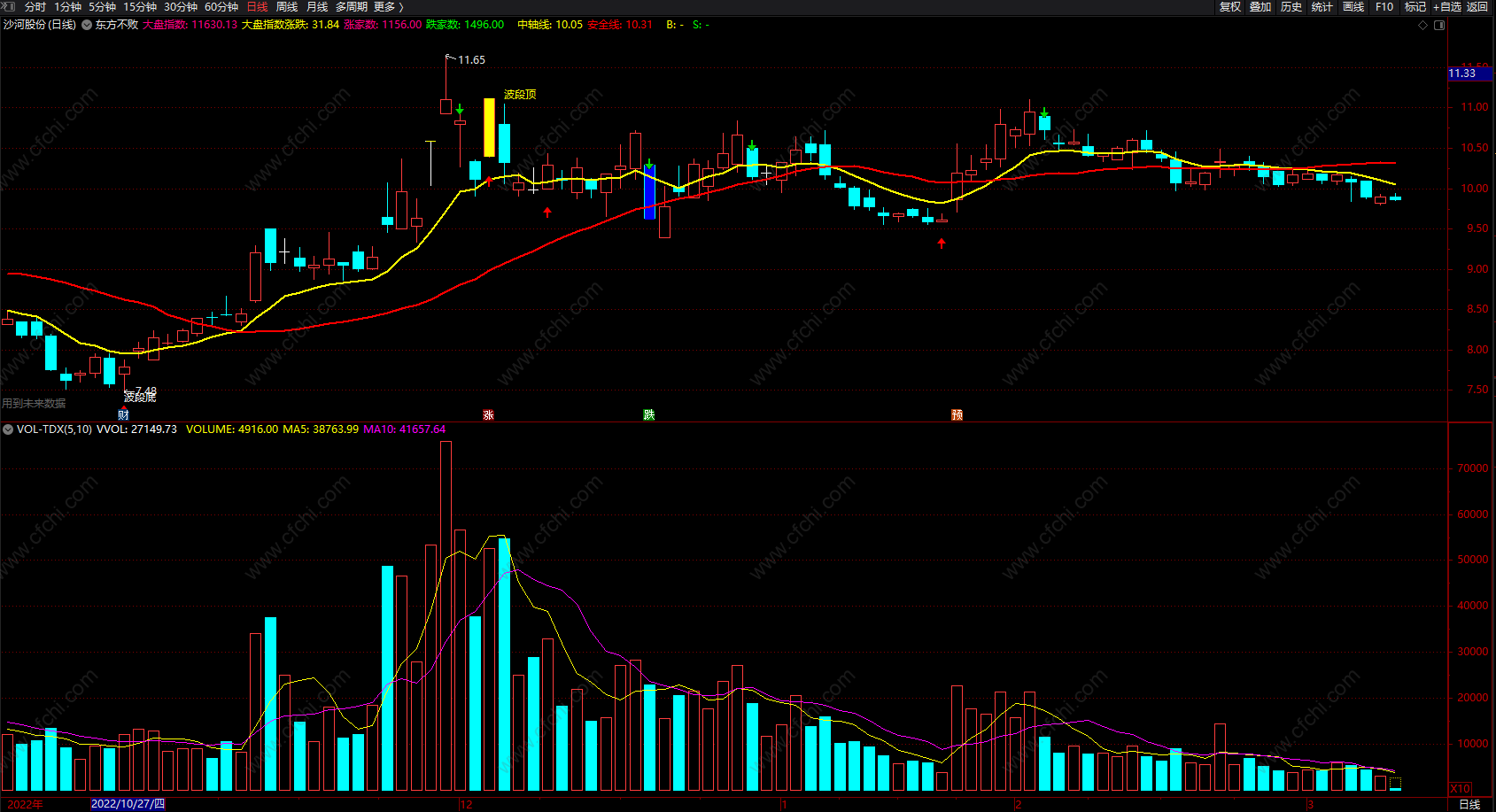Click the 涨家数: 1156.00 value

click(x=383, y=25)
